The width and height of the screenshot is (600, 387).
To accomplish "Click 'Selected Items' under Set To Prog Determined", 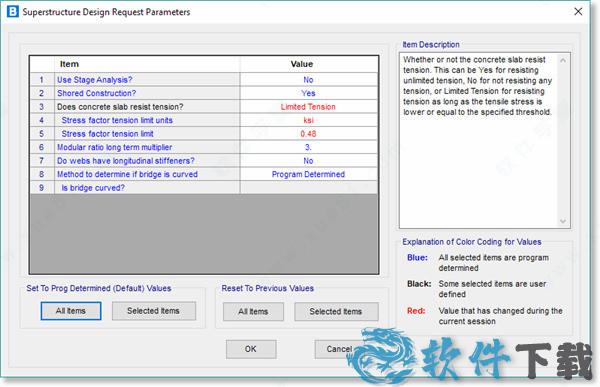I will [154, 311].
